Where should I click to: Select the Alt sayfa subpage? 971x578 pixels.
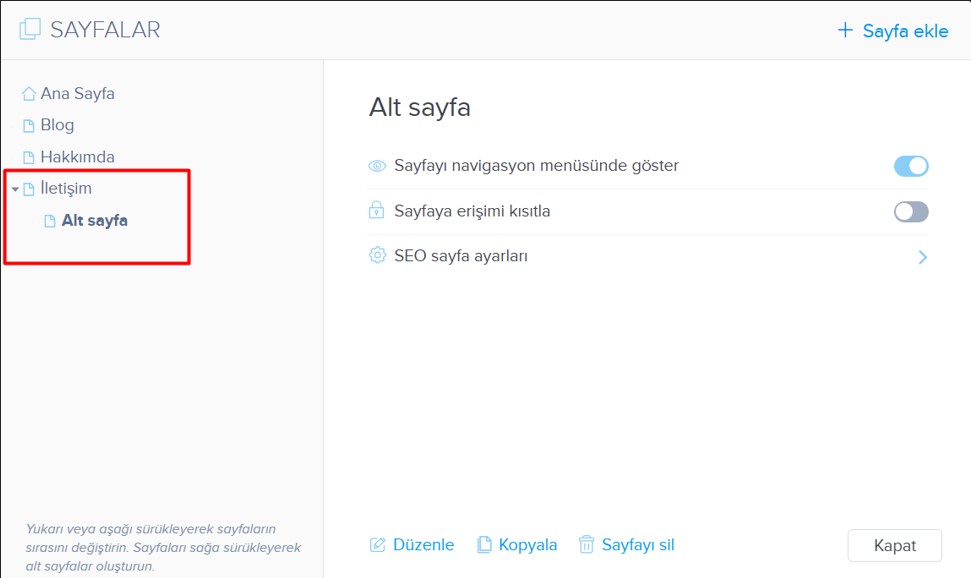(94, 221)
